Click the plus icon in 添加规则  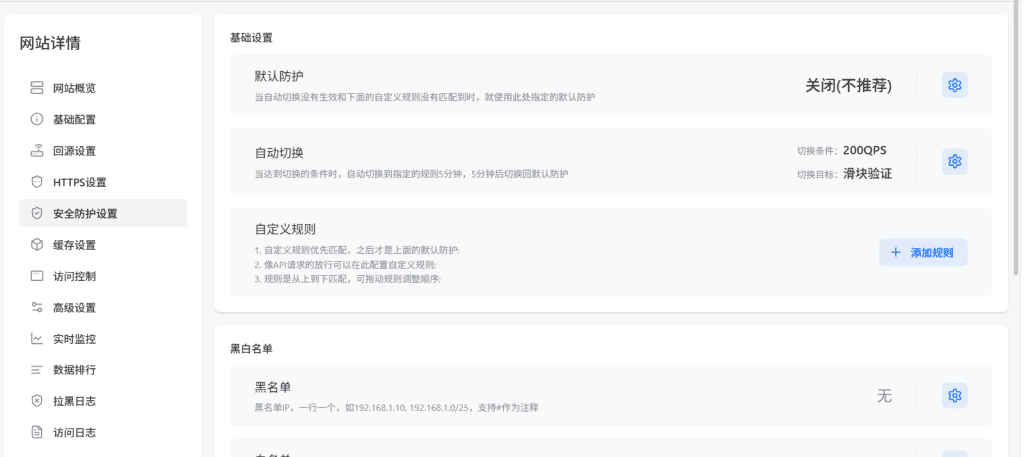coord(896,253)
